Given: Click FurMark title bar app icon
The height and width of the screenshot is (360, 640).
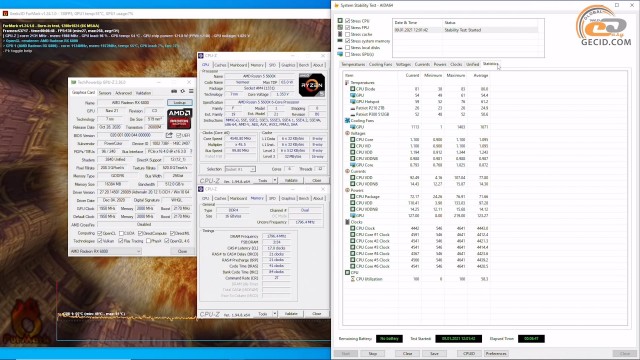Looking at the screenshot, I should [x=5, y=13].
